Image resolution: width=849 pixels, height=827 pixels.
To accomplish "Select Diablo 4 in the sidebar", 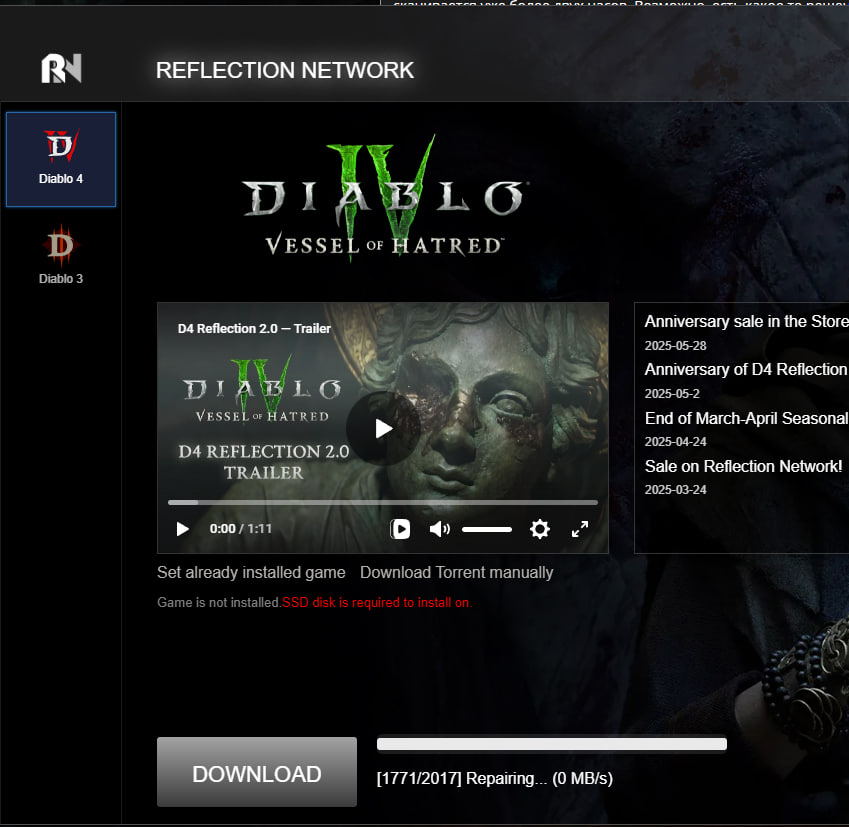I will coord(61,159).
